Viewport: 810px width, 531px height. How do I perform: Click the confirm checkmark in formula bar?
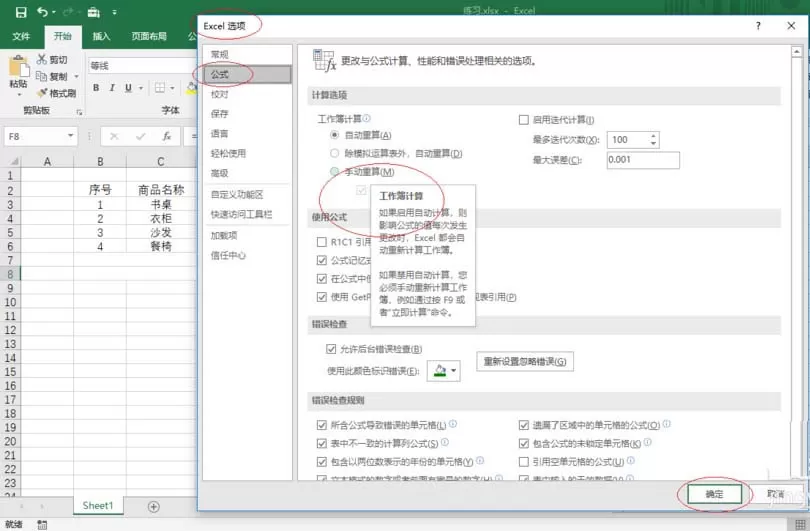coord(141,136)
